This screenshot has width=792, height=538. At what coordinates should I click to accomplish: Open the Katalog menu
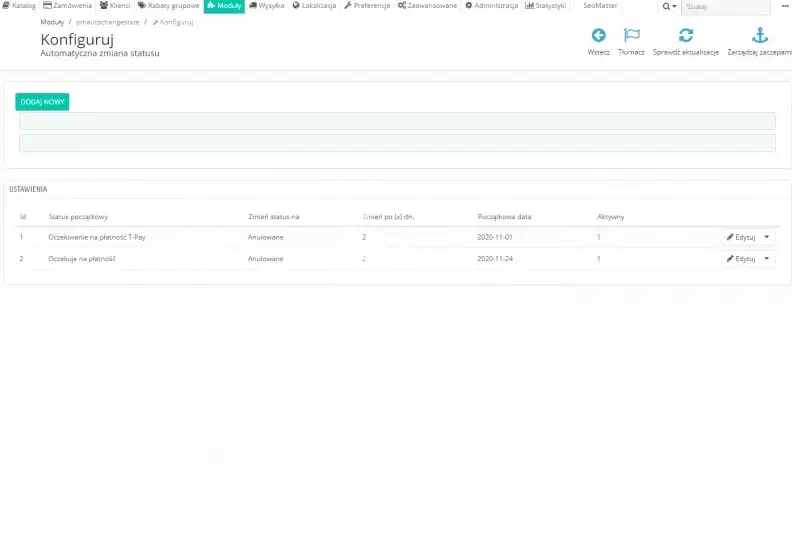click(19, 6)
